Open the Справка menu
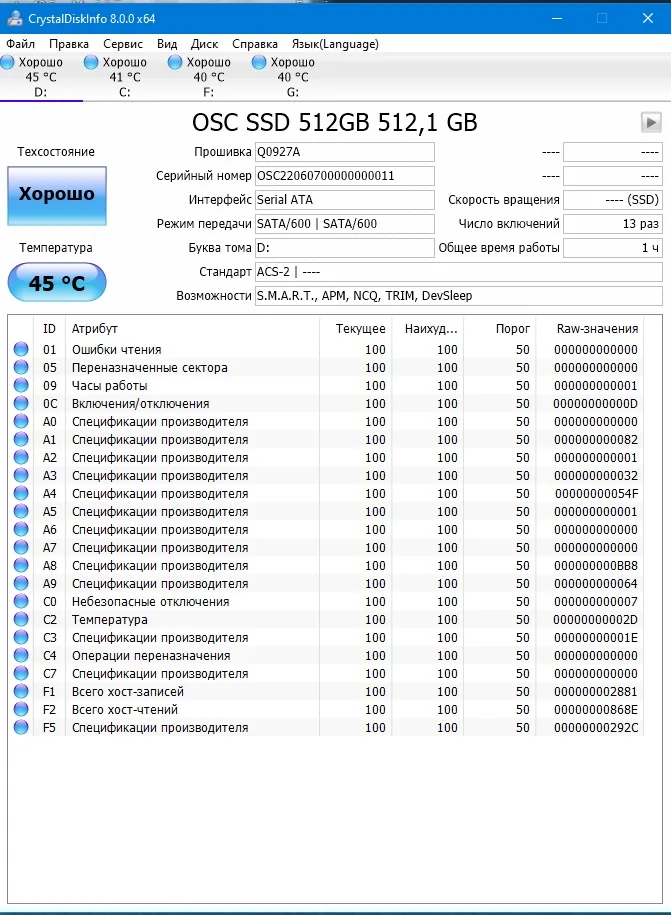The image size is (671, 915). click(x=254, y=44)
